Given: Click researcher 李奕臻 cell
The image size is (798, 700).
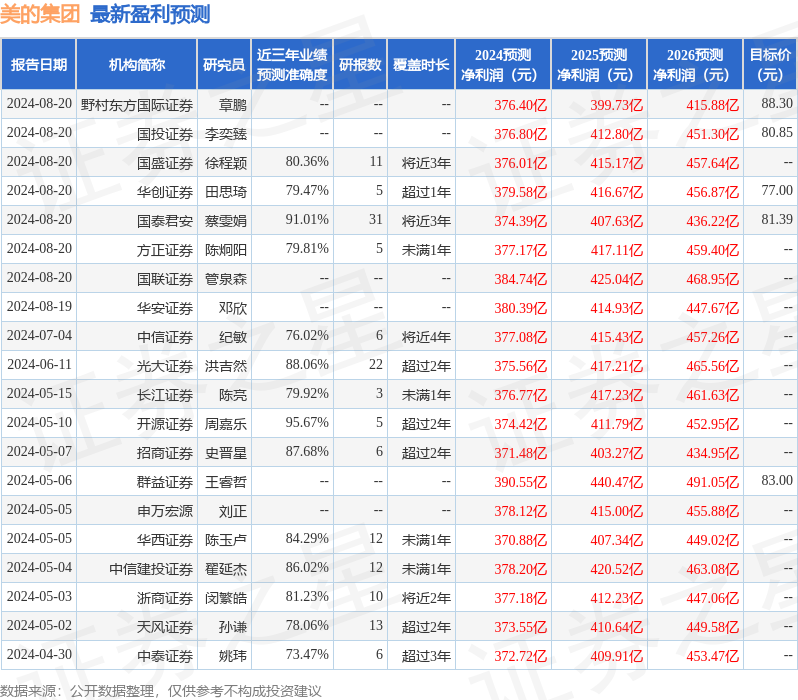Looking at the screenshot, I should click(x=226, y=134).
